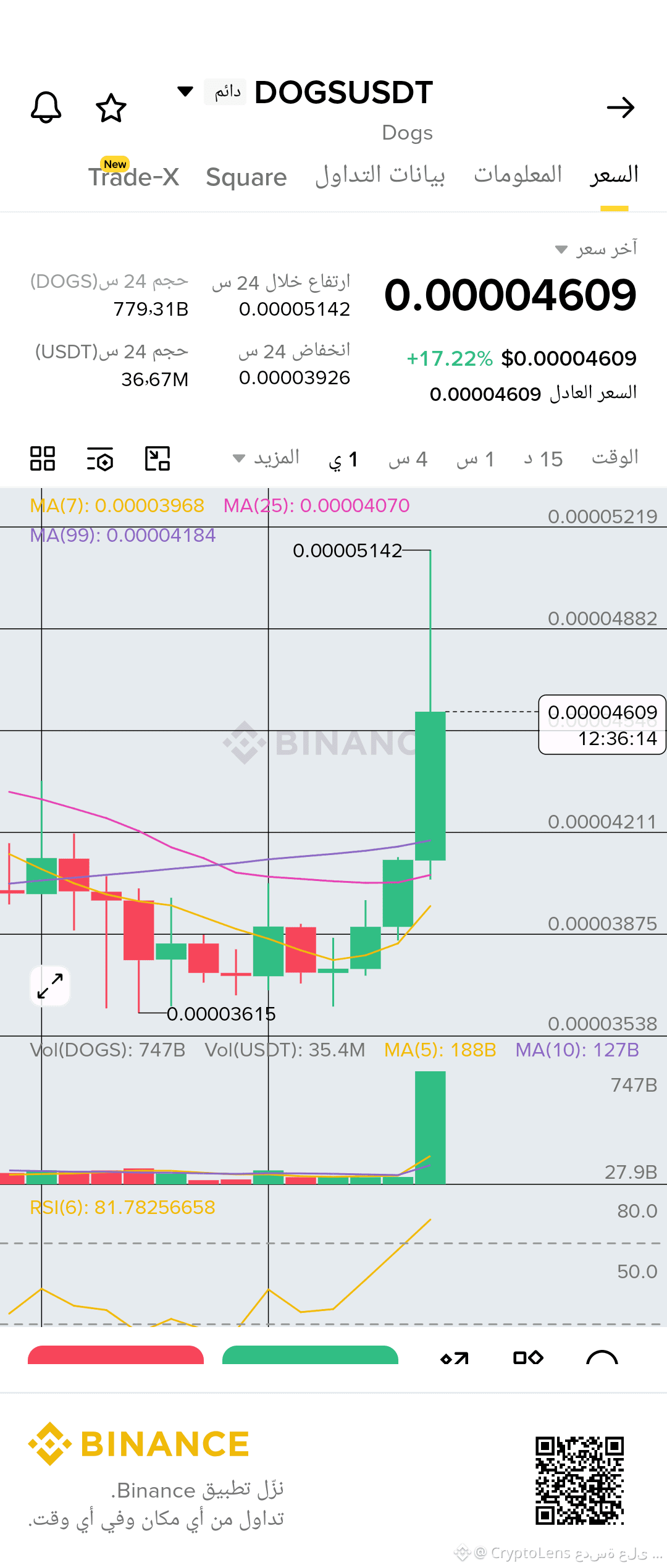Tap the MA(25) indicator label
This screenshot has width=667, height=1568.
click(316, 505)
